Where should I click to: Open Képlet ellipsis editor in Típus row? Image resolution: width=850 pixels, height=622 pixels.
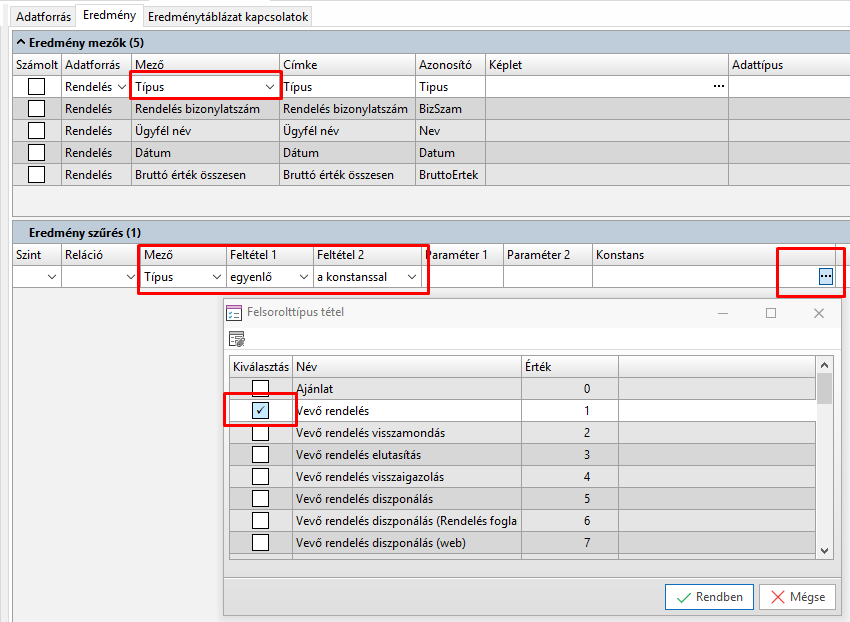click(719, 86)
